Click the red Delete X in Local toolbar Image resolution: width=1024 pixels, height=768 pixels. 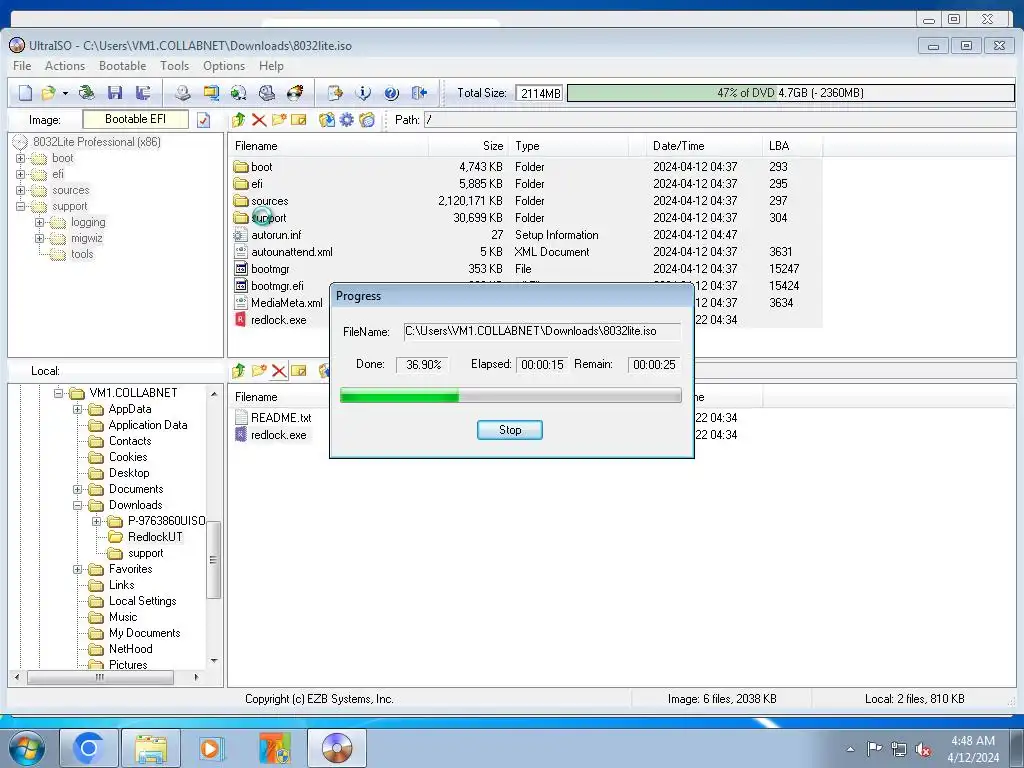(279, 371)
